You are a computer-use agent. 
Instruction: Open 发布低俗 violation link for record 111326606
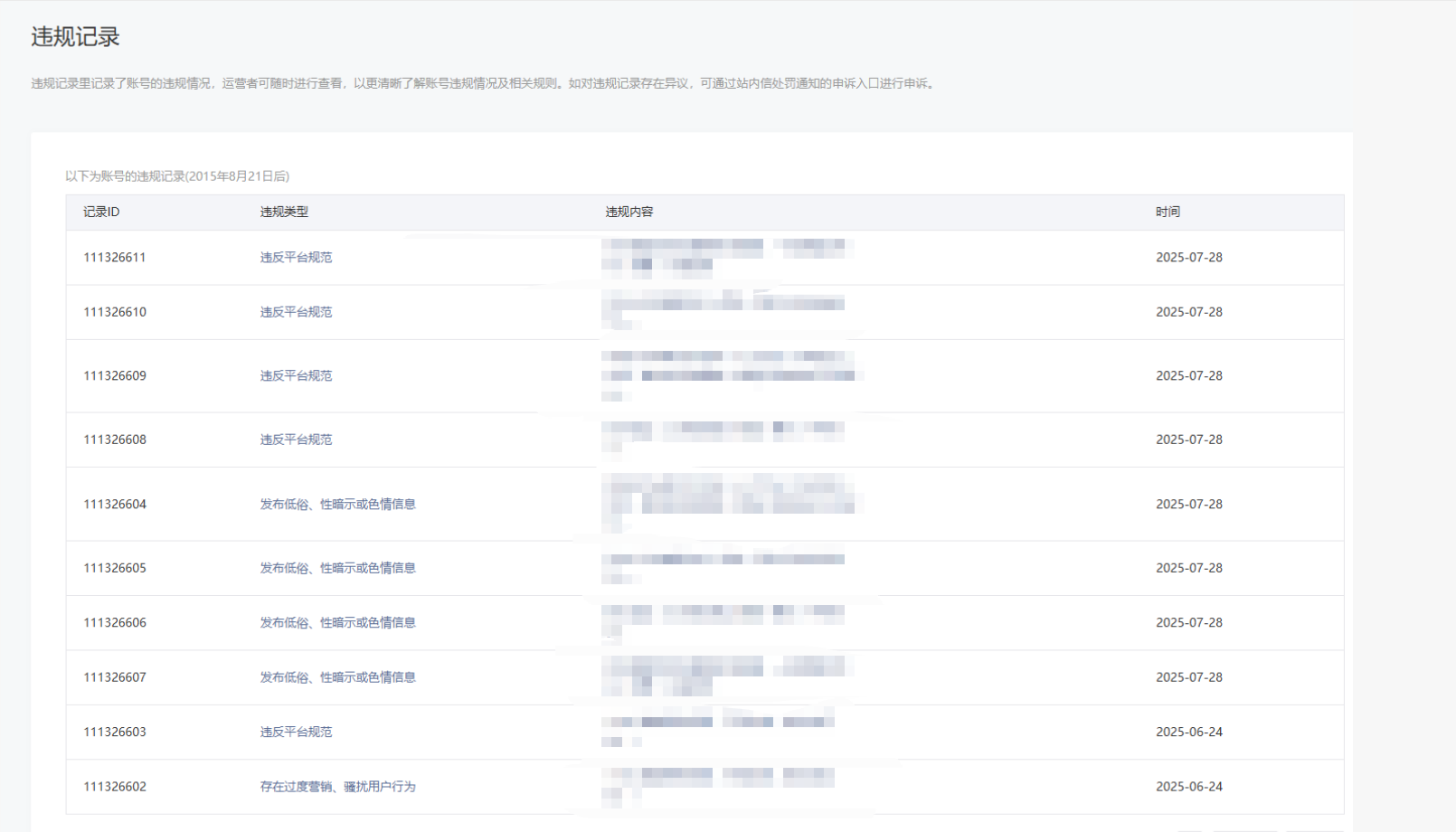click(337, 623)
